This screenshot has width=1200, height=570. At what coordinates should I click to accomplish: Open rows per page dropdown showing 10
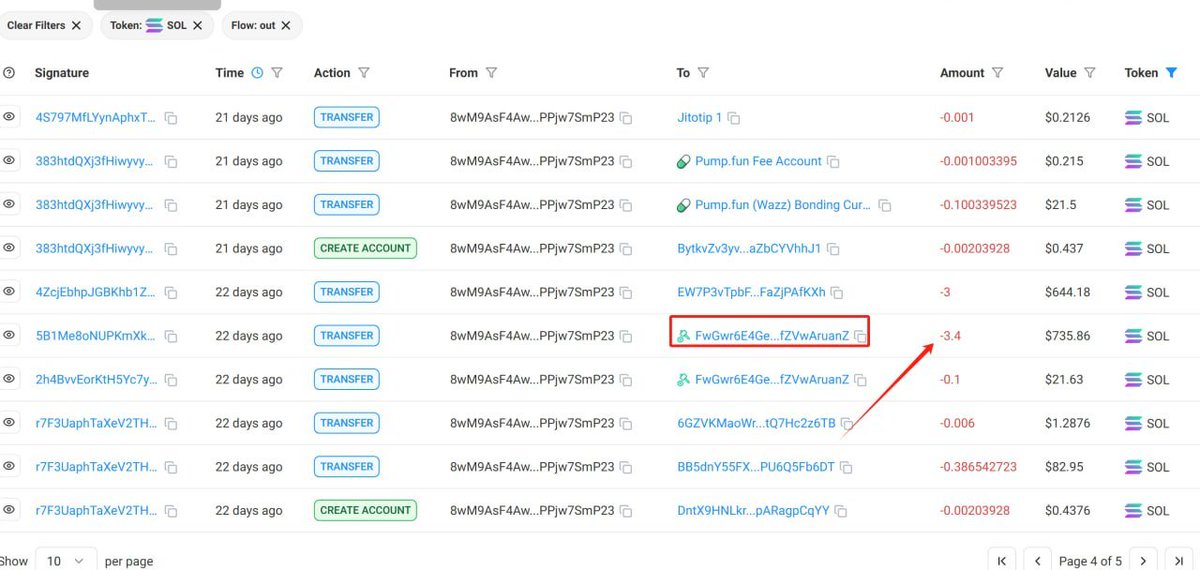point(66,561)
